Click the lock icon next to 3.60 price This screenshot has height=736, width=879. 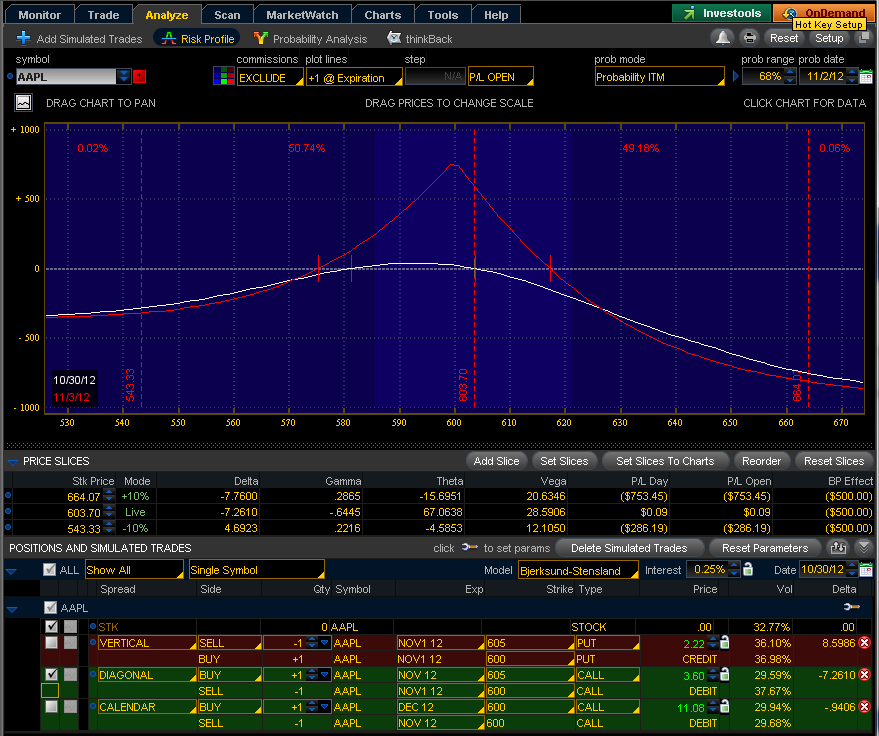coord(724,674)
